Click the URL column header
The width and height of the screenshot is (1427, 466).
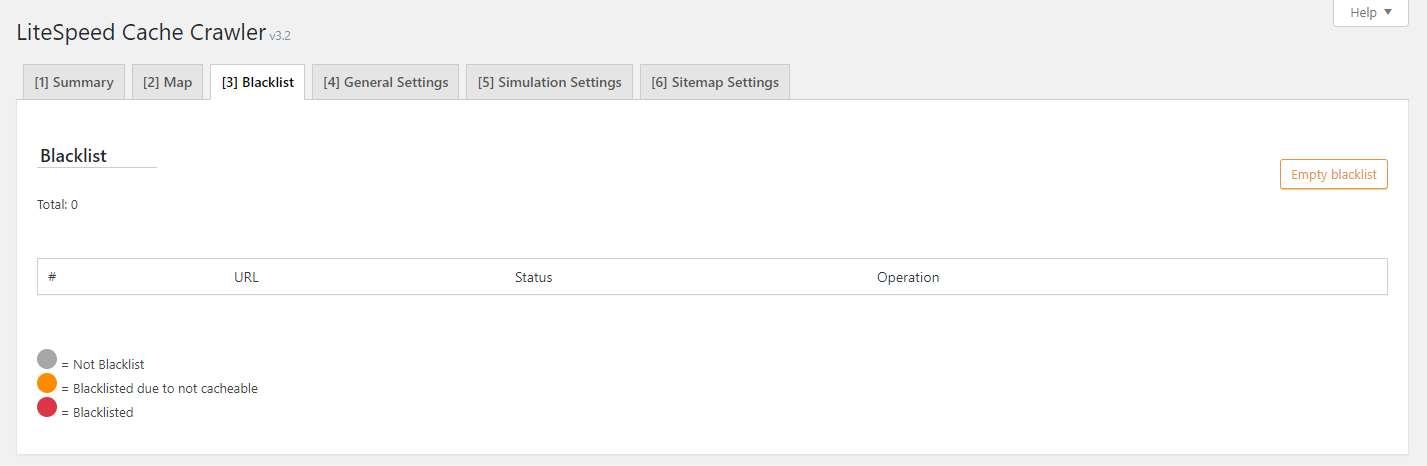[x=246, y=277]
